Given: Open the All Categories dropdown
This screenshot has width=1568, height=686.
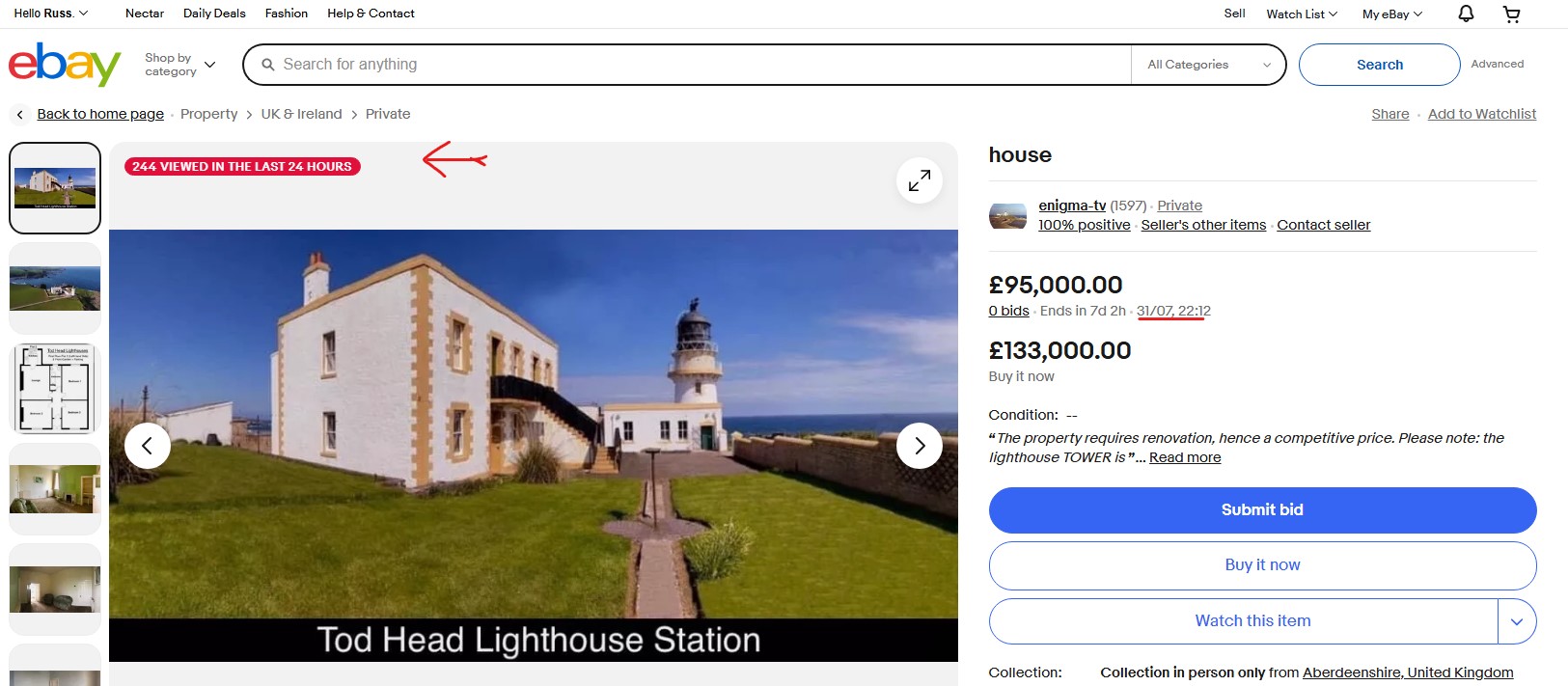Looking at the screenshot, I should pos(1208,65).
